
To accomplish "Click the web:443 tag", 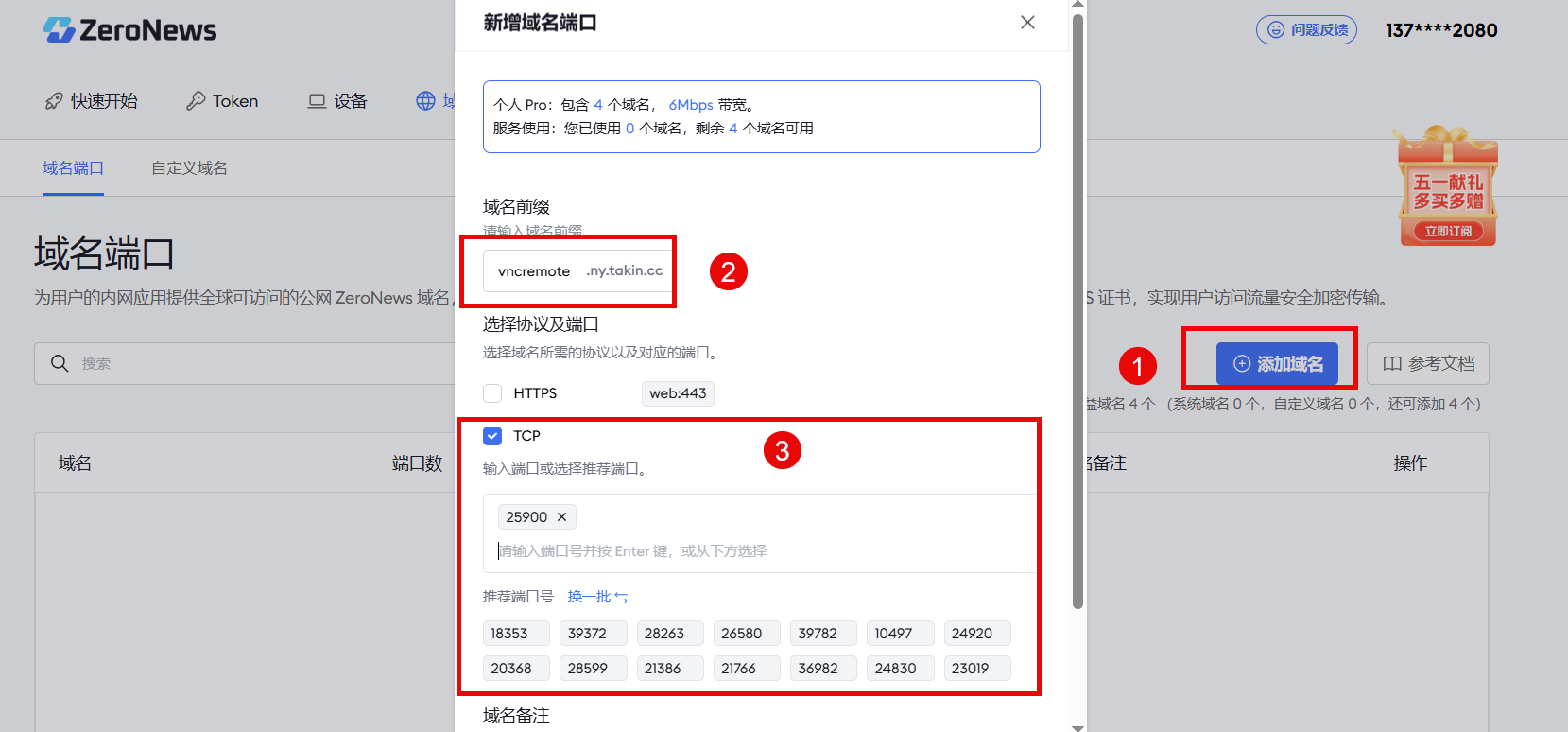I will (678, 393).
